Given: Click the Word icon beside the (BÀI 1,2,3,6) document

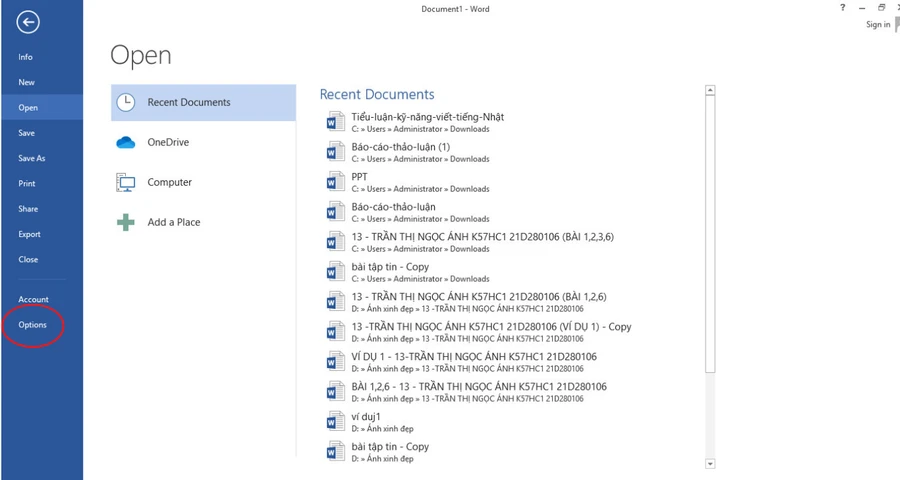Looking at the screenshot, I should 335,241.
